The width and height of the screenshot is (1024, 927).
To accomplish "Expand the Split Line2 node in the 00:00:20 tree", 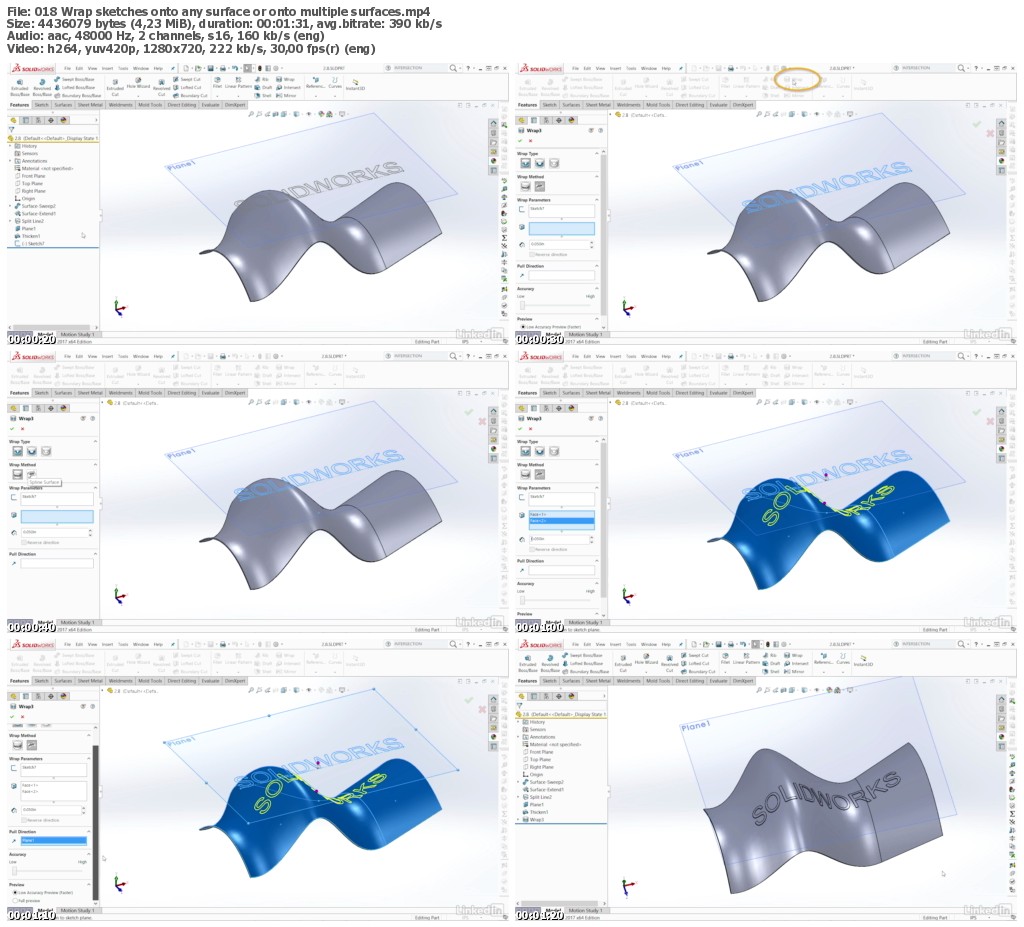I will (10, 221).
